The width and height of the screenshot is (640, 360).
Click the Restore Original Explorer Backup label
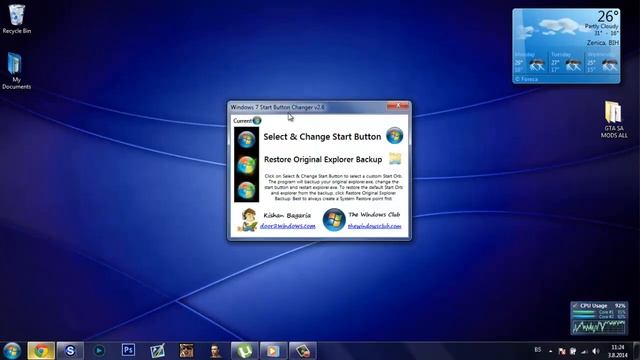click(x=323, y=159)
